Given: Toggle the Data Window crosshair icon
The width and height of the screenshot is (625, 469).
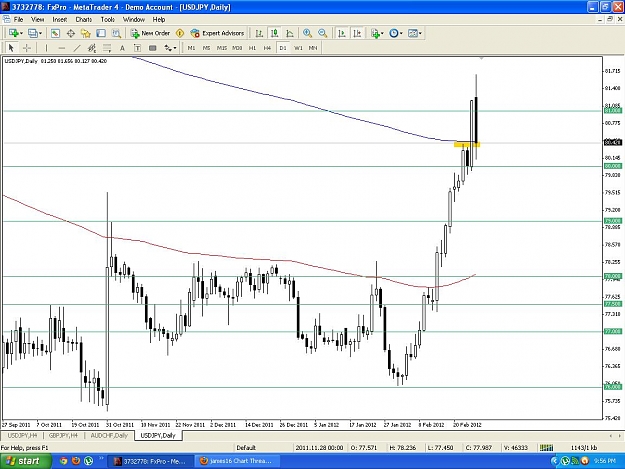Looking at the screenshot, I should click(71, 33).
